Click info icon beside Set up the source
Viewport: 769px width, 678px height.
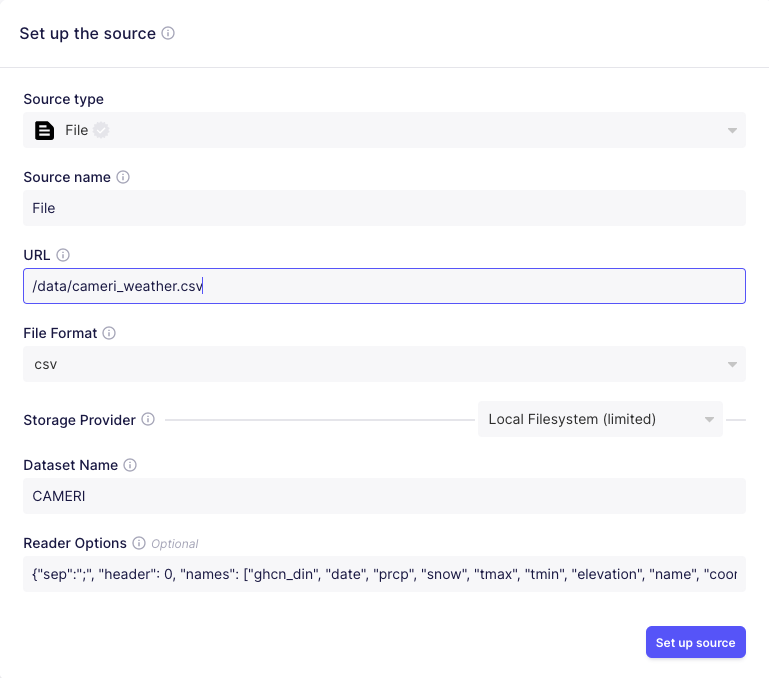[x=168, y=33]
